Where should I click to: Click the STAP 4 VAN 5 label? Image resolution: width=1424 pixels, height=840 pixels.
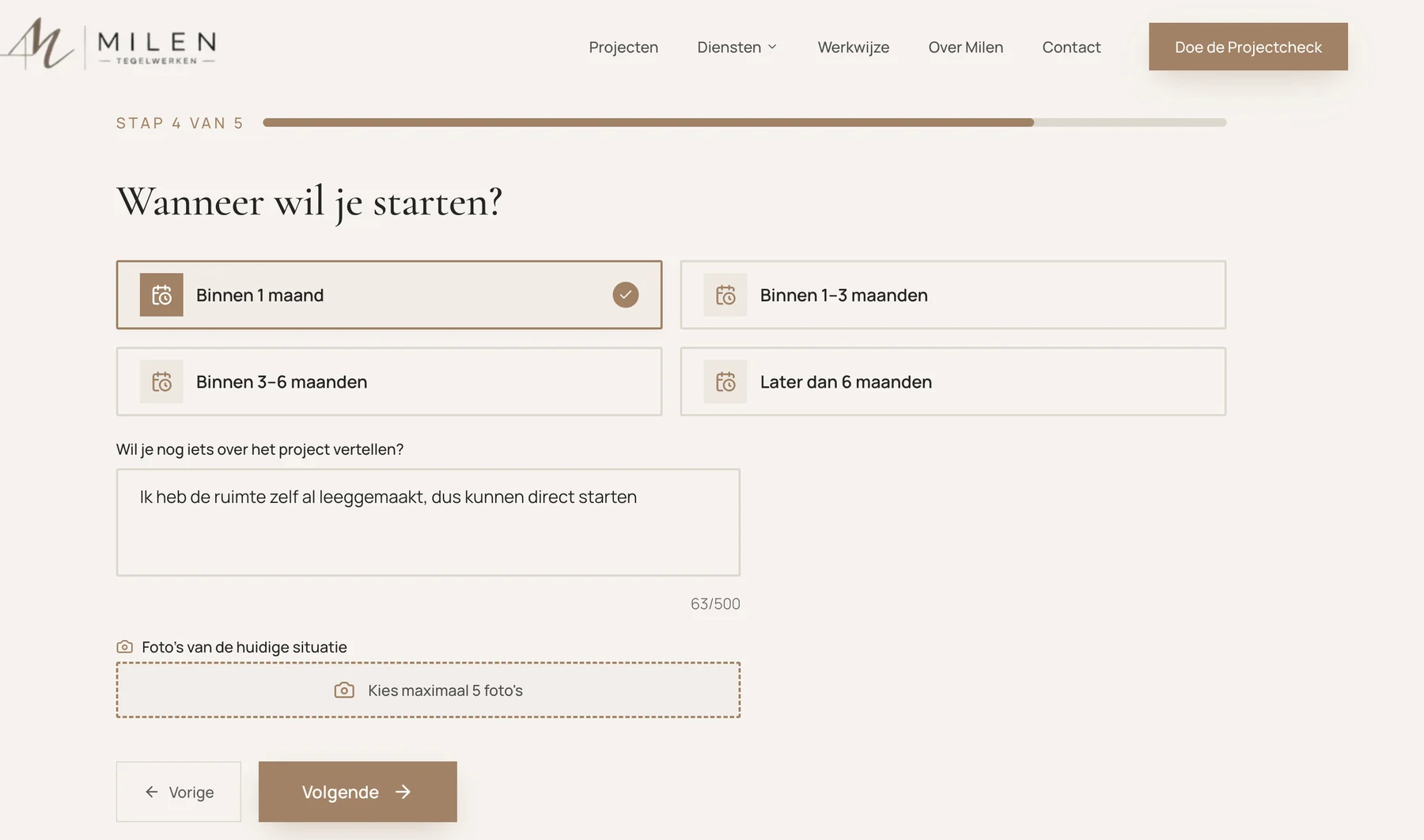point(180,123)
